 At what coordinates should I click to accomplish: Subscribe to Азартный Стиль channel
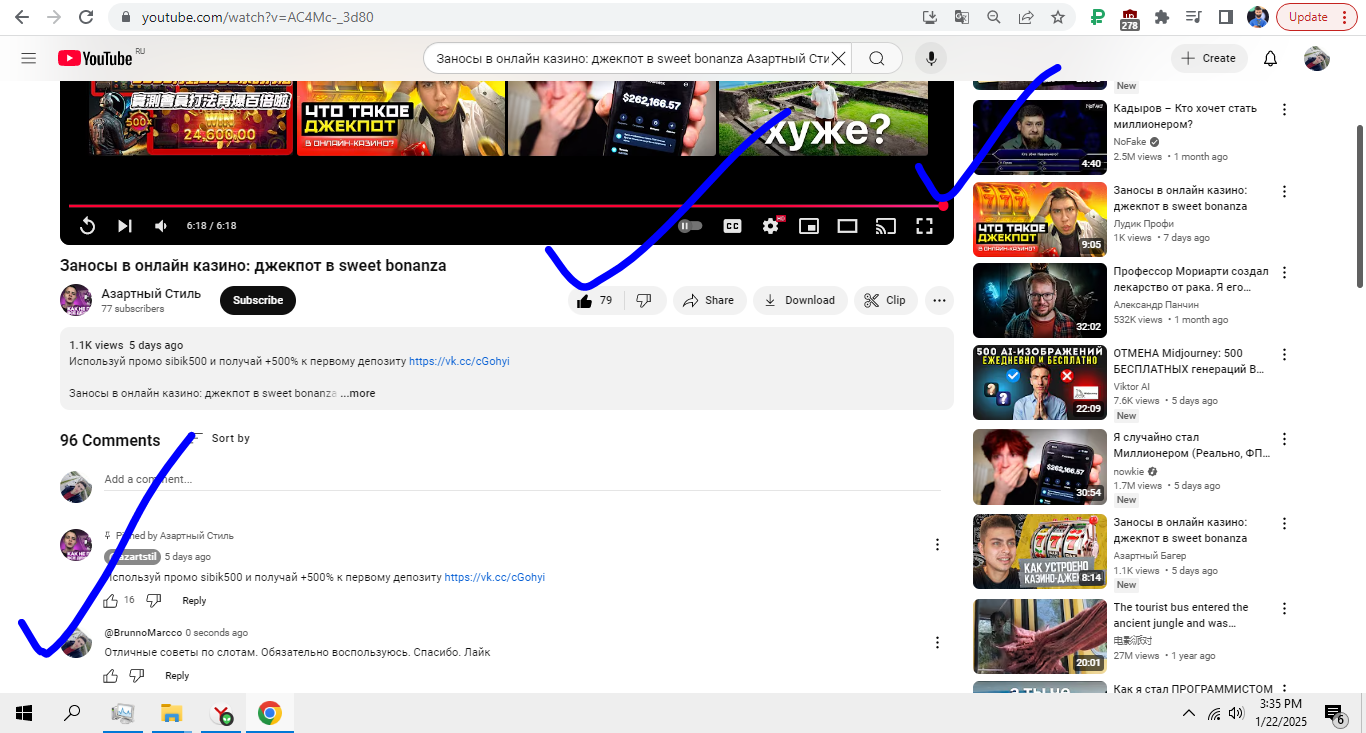point(258,300)
